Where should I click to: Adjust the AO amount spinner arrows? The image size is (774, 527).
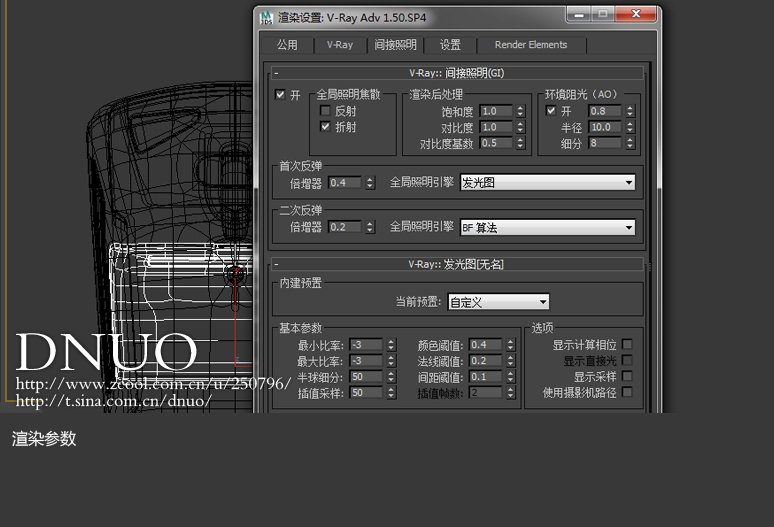tap(630, 112)
